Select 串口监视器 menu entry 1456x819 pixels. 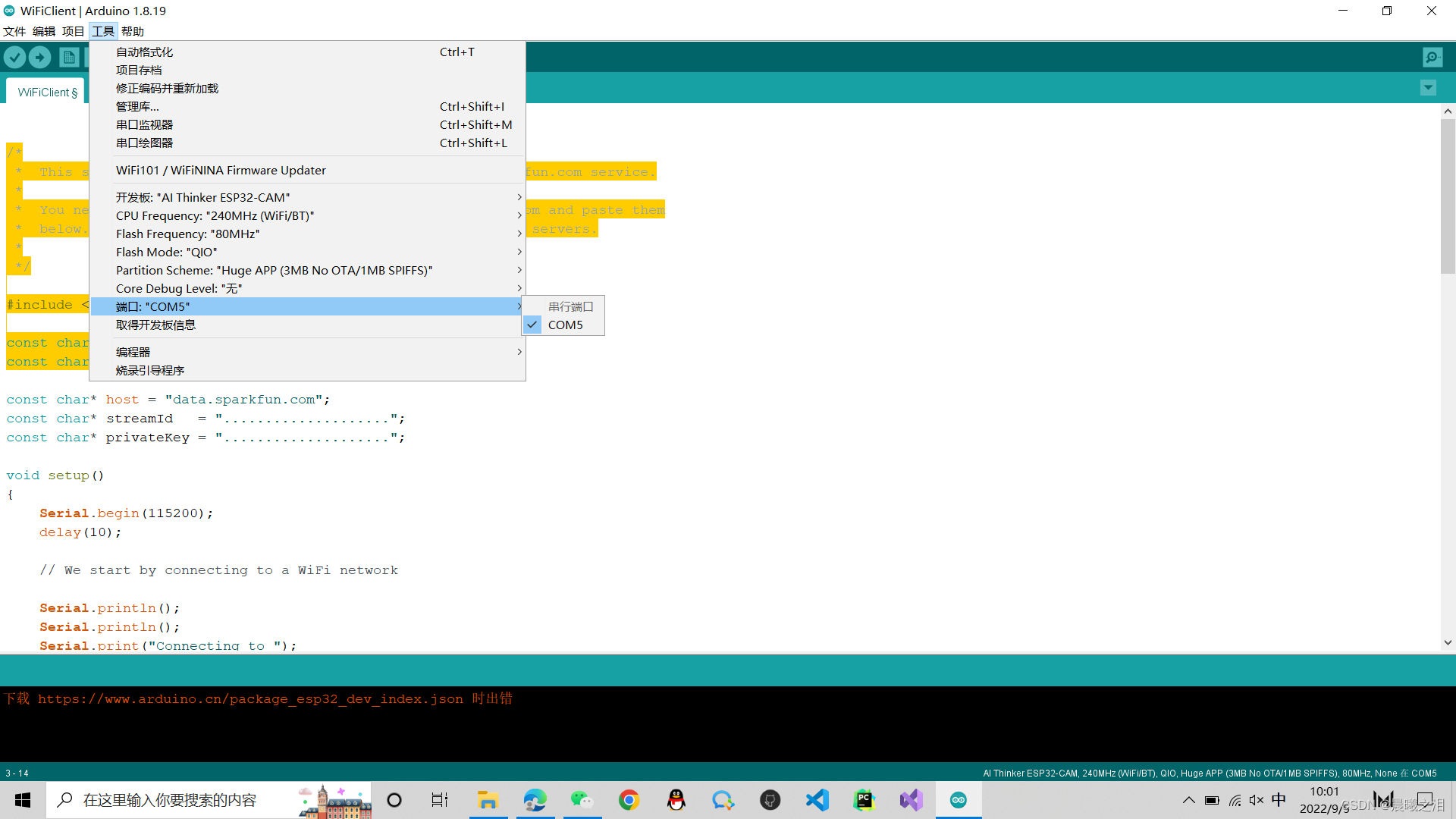(144, 124)
